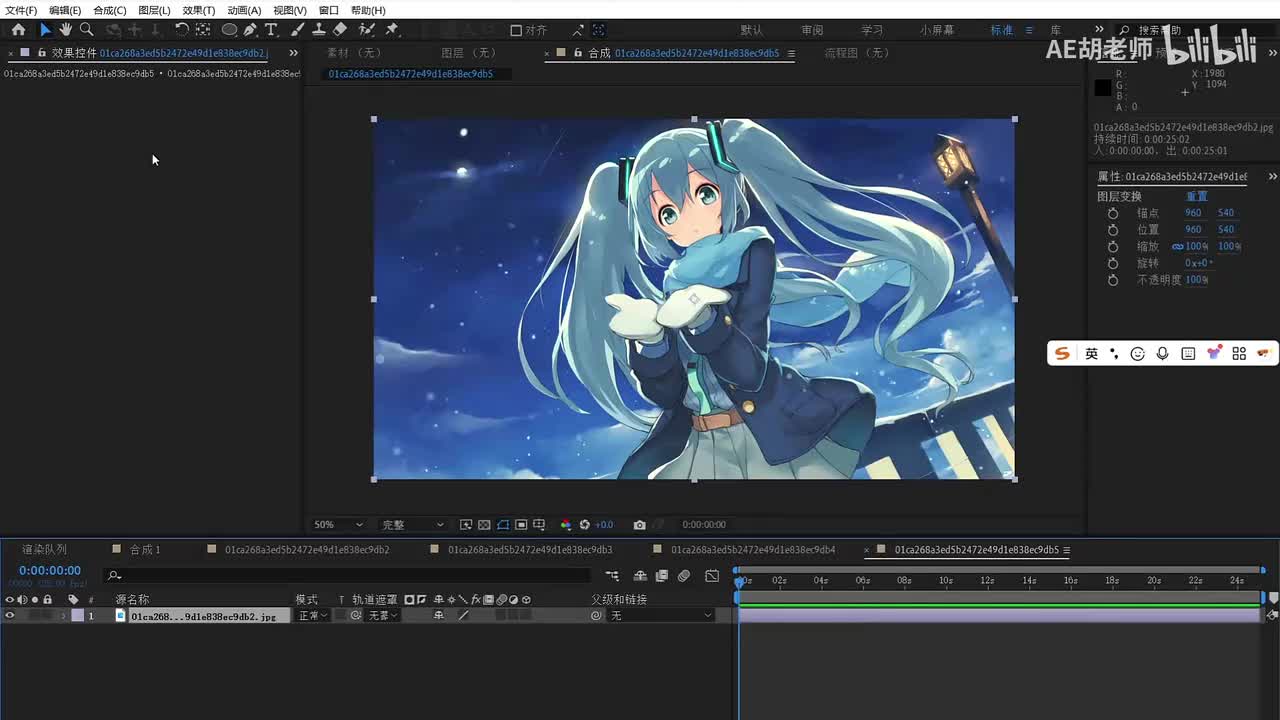Expand the workspace overflow chevrons
Screen dimensions: 1280x720
(x=1099, y=30)
